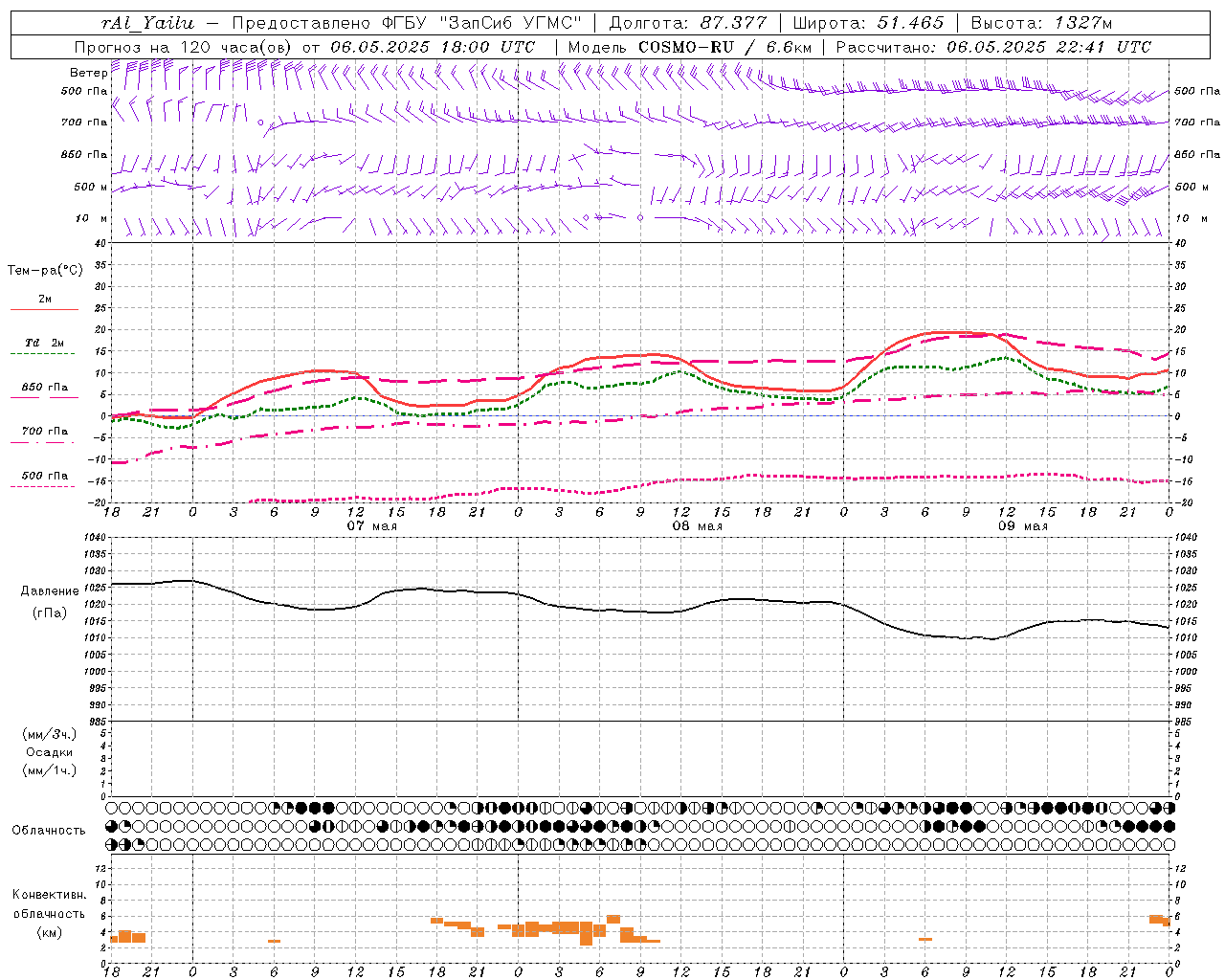Click the solid red line sample under 2м legend
The width and height of the screenshot is (1225, 980).
click(x=44, y=310)
